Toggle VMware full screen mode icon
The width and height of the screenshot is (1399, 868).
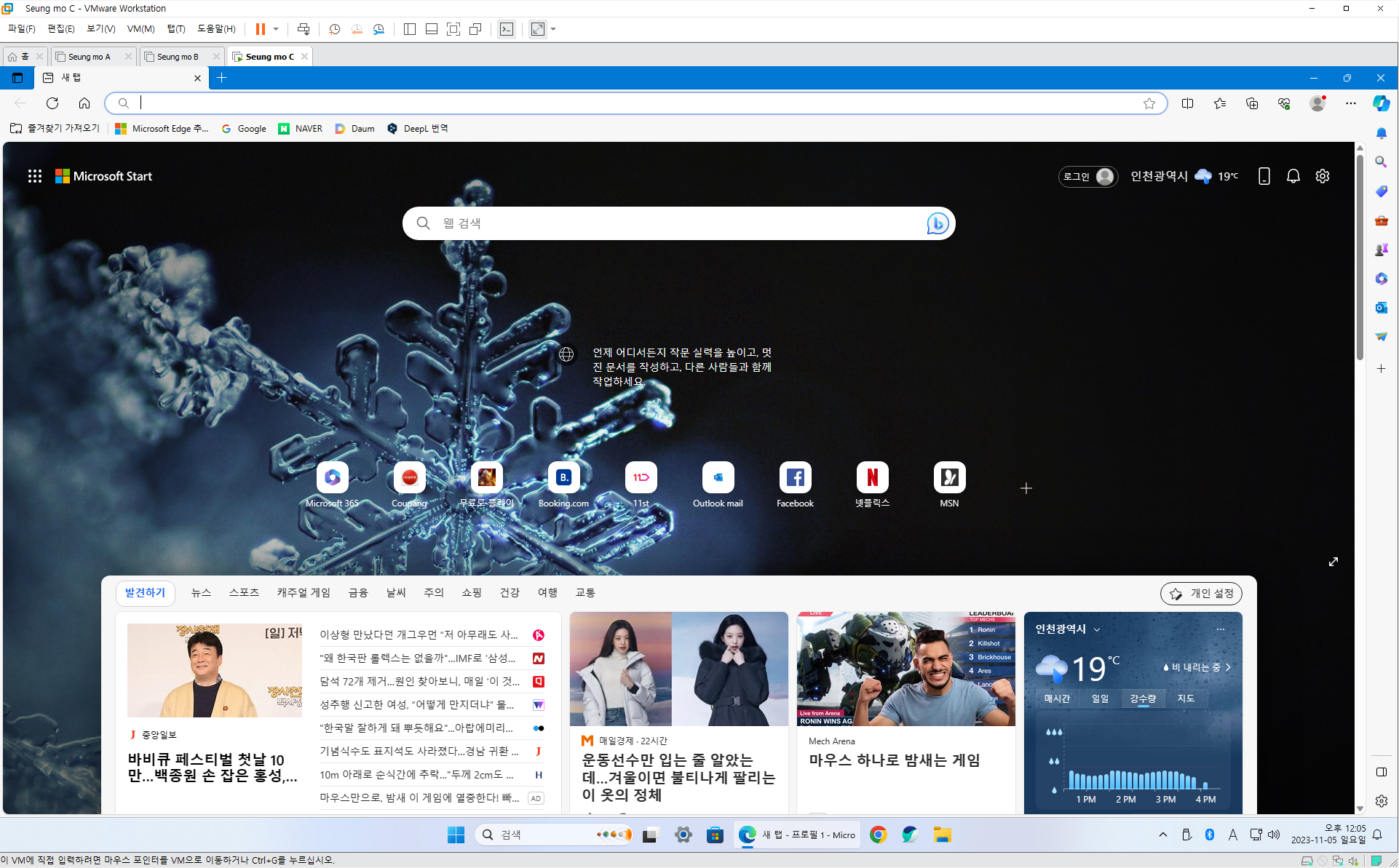tap(453, 29)
